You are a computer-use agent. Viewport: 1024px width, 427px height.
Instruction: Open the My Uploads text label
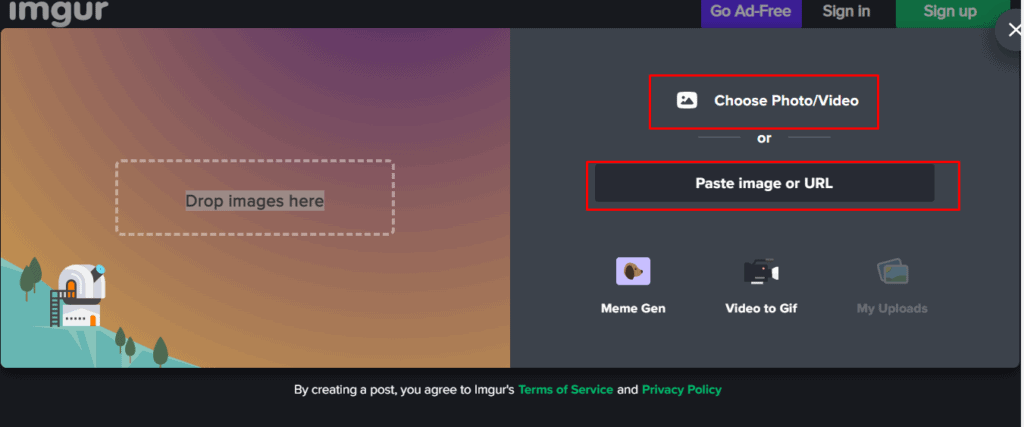click(x=892, y=308)
